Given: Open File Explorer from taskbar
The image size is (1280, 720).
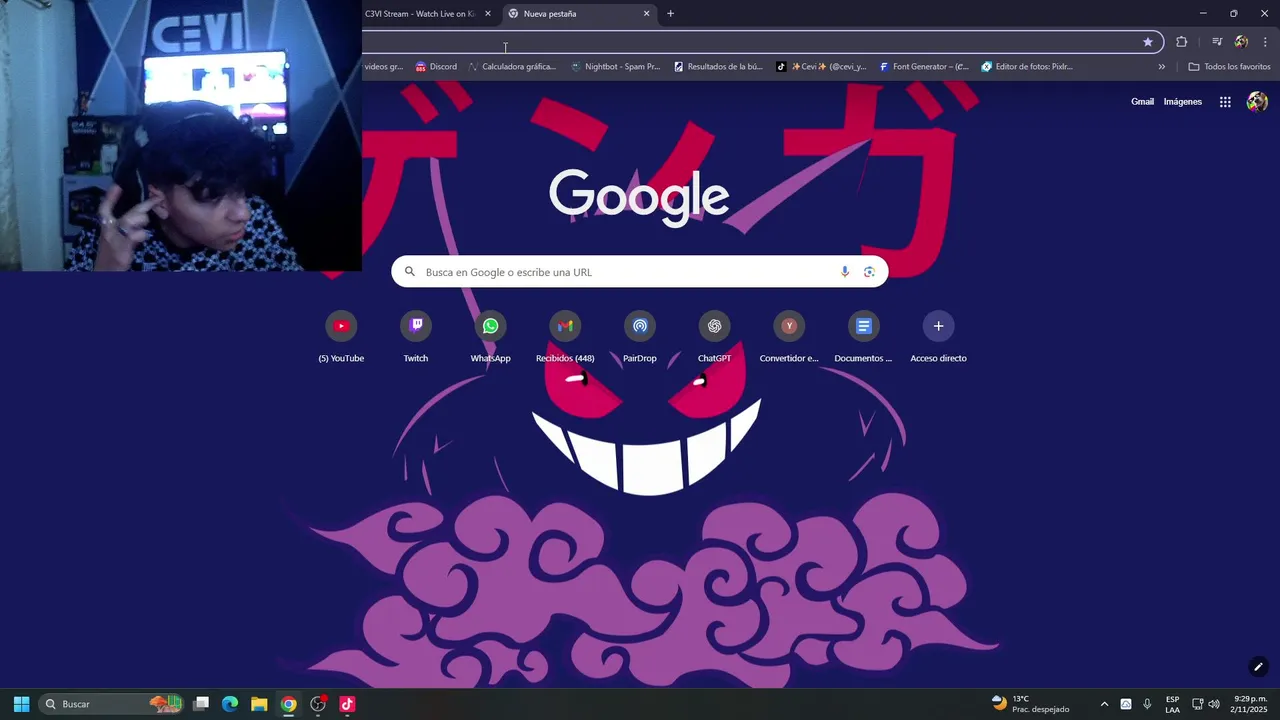Looking at the screenshot, I should (259, 704).
